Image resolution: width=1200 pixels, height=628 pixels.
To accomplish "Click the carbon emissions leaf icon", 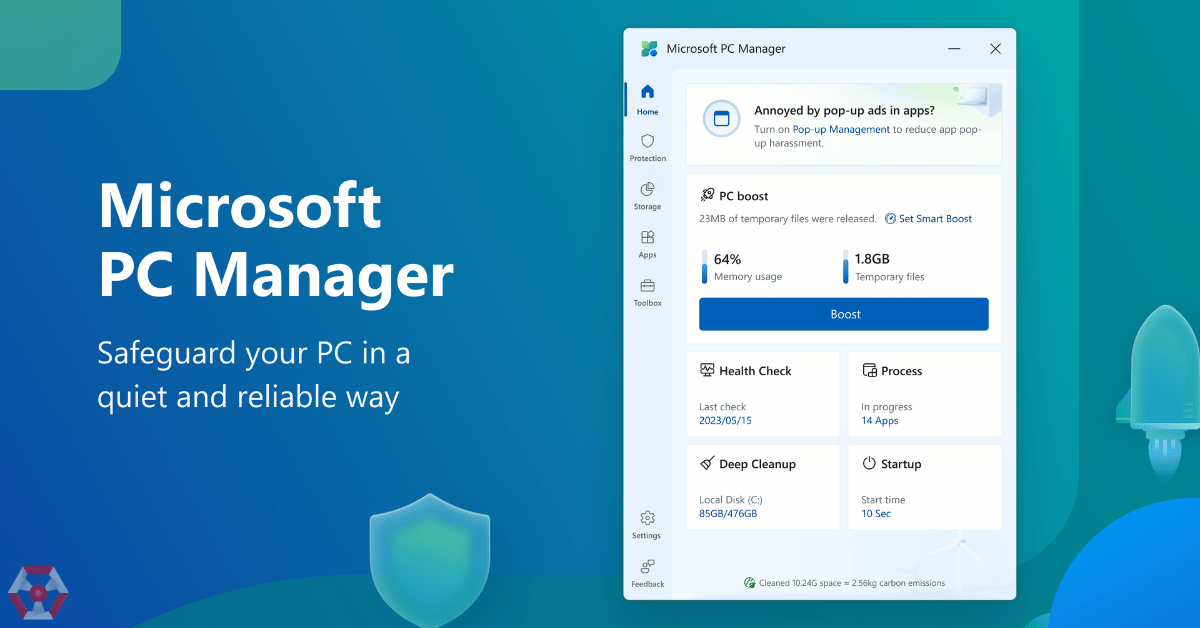I will [x=749, y=583].
